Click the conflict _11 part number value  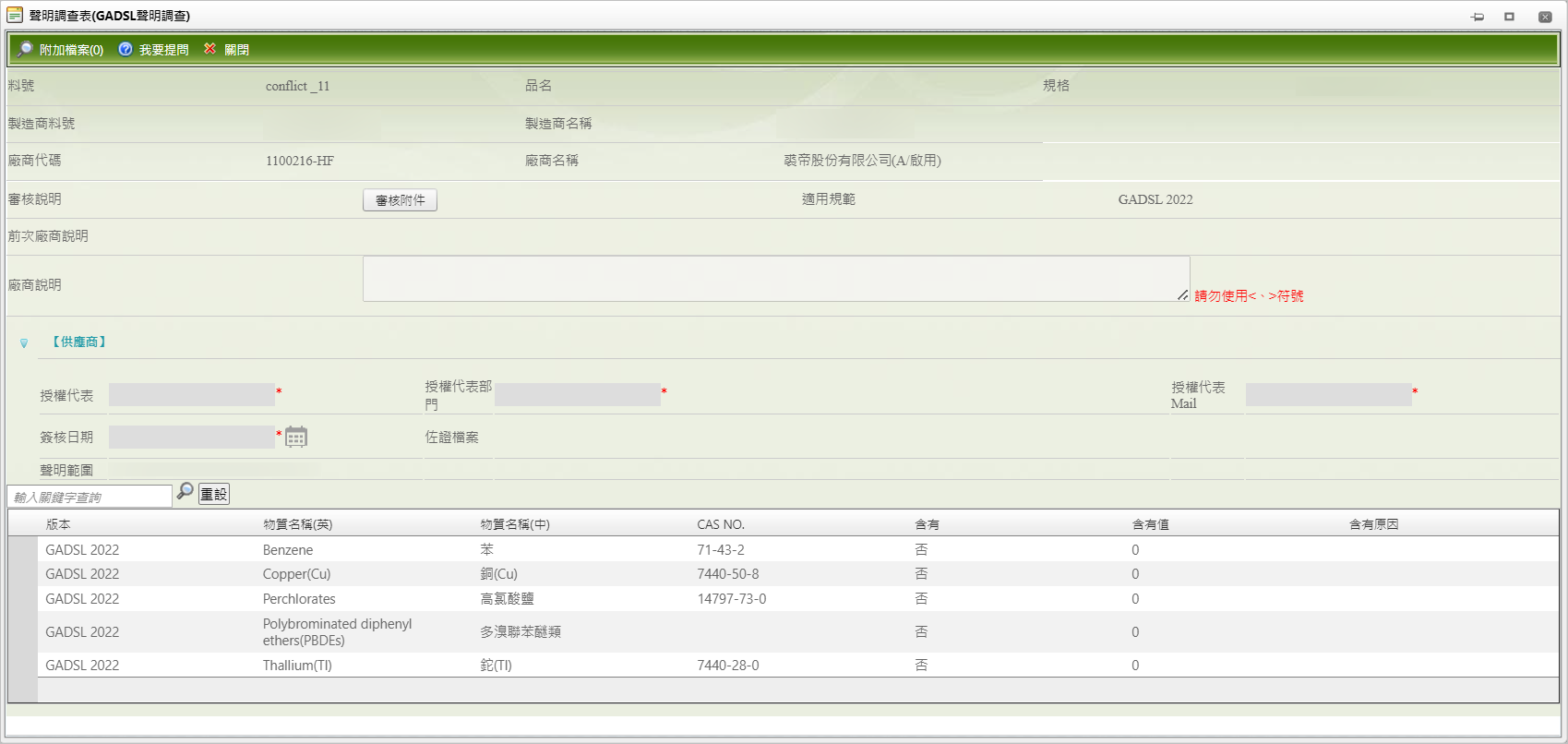[x=297, y=86]
